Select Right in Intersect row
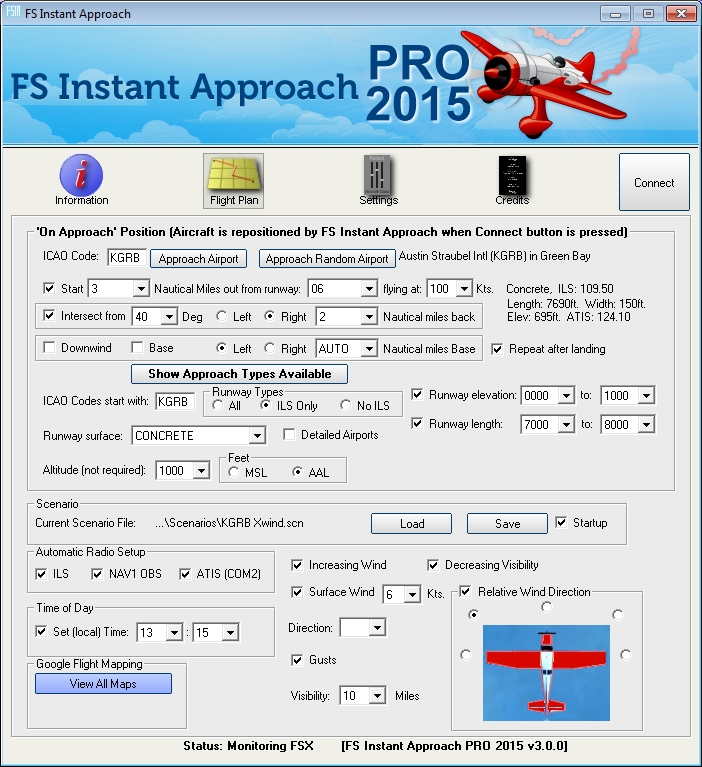Viewport: 702px width, 767px height. (270, 316)
